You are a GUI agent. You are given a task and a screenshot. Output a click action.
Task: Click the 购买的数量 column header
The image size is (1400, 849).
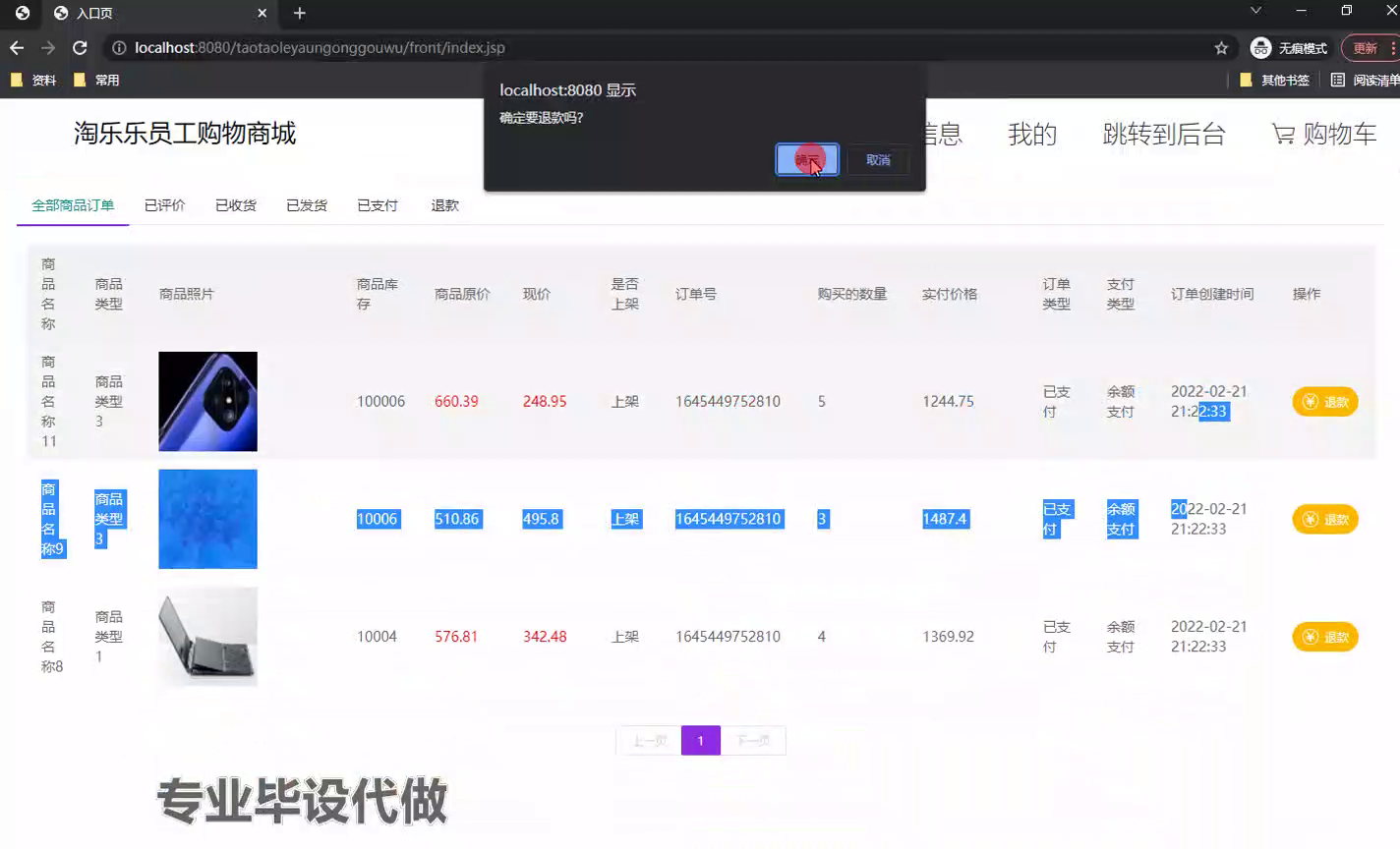coord(852,294)
